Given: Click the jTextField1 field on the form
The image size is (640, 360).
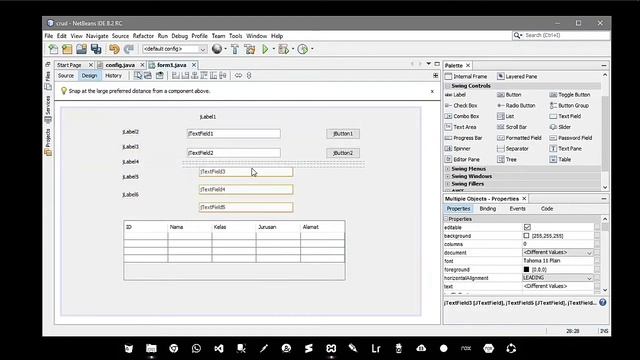Looking at the screenshot, I should [234, 133].
